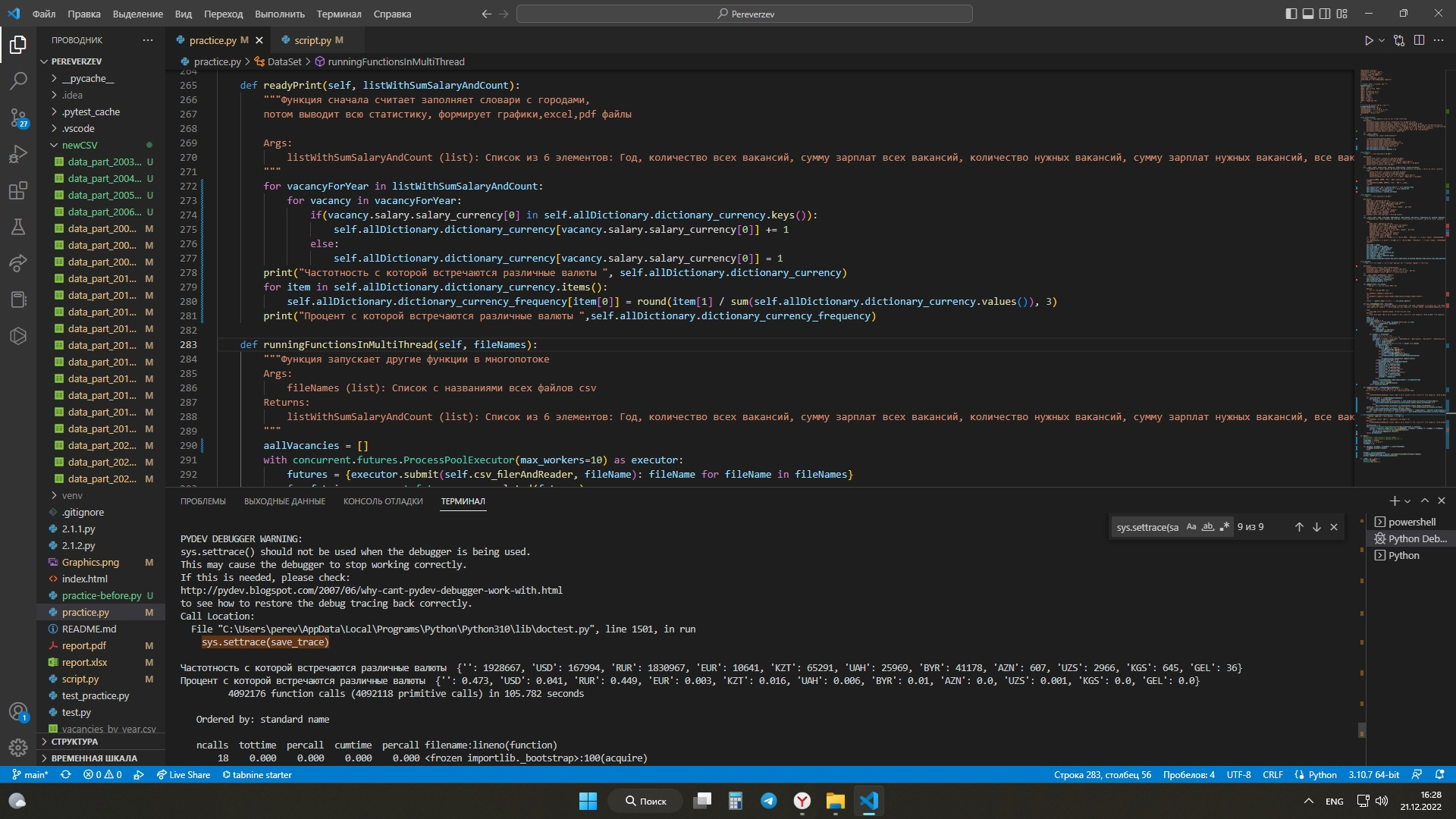Enable whole word matching in search widget
The height and width of the screenshot is (819, 1456).
point(1207,526)
